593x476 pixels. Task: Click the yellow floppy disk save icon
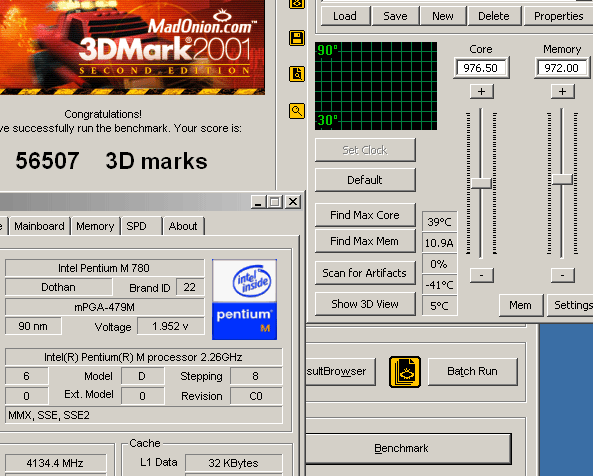[297, 38]
